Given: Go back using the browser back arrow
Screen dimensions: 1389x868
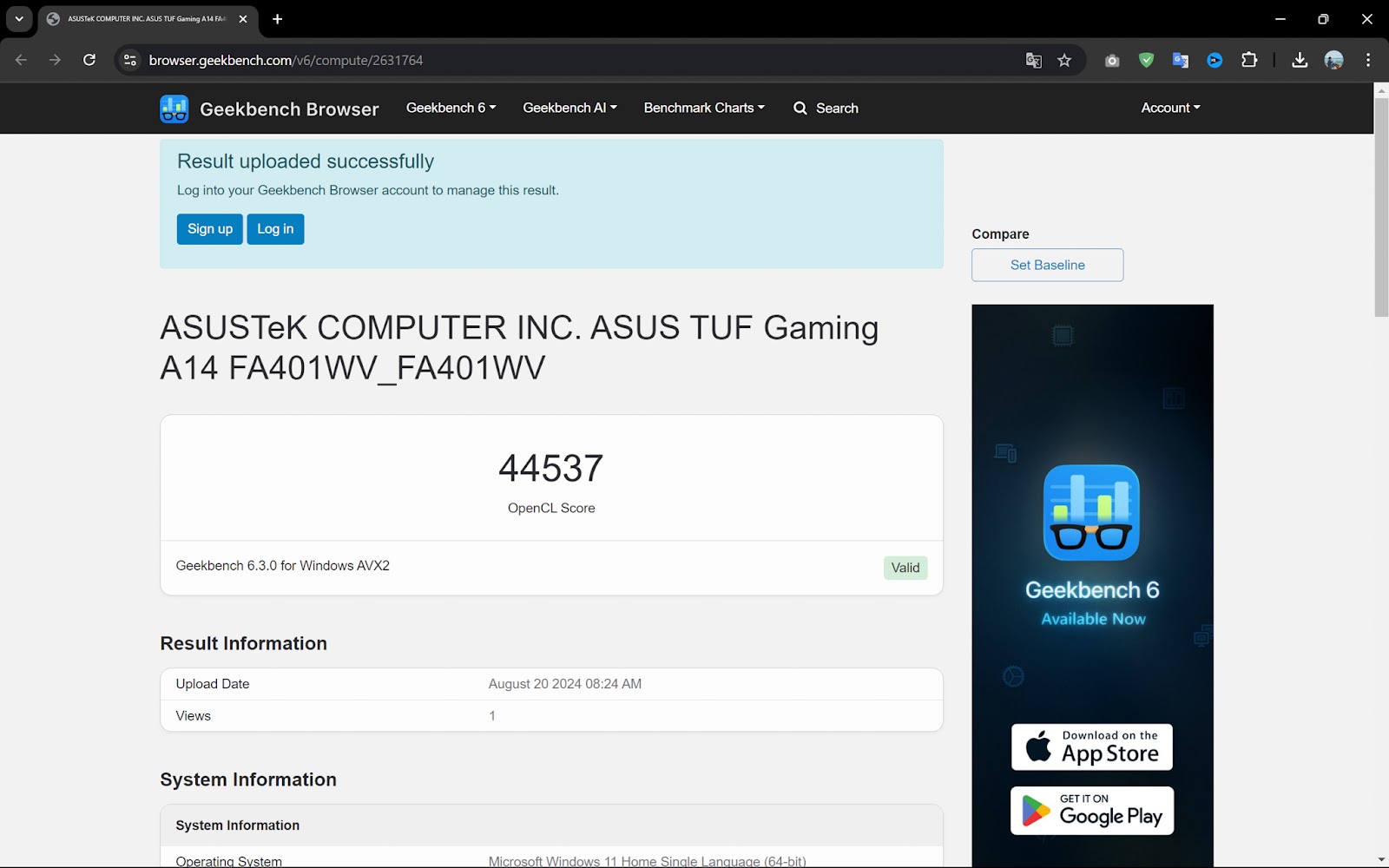Looking at the screenshot, I should [x=21, y=60].
